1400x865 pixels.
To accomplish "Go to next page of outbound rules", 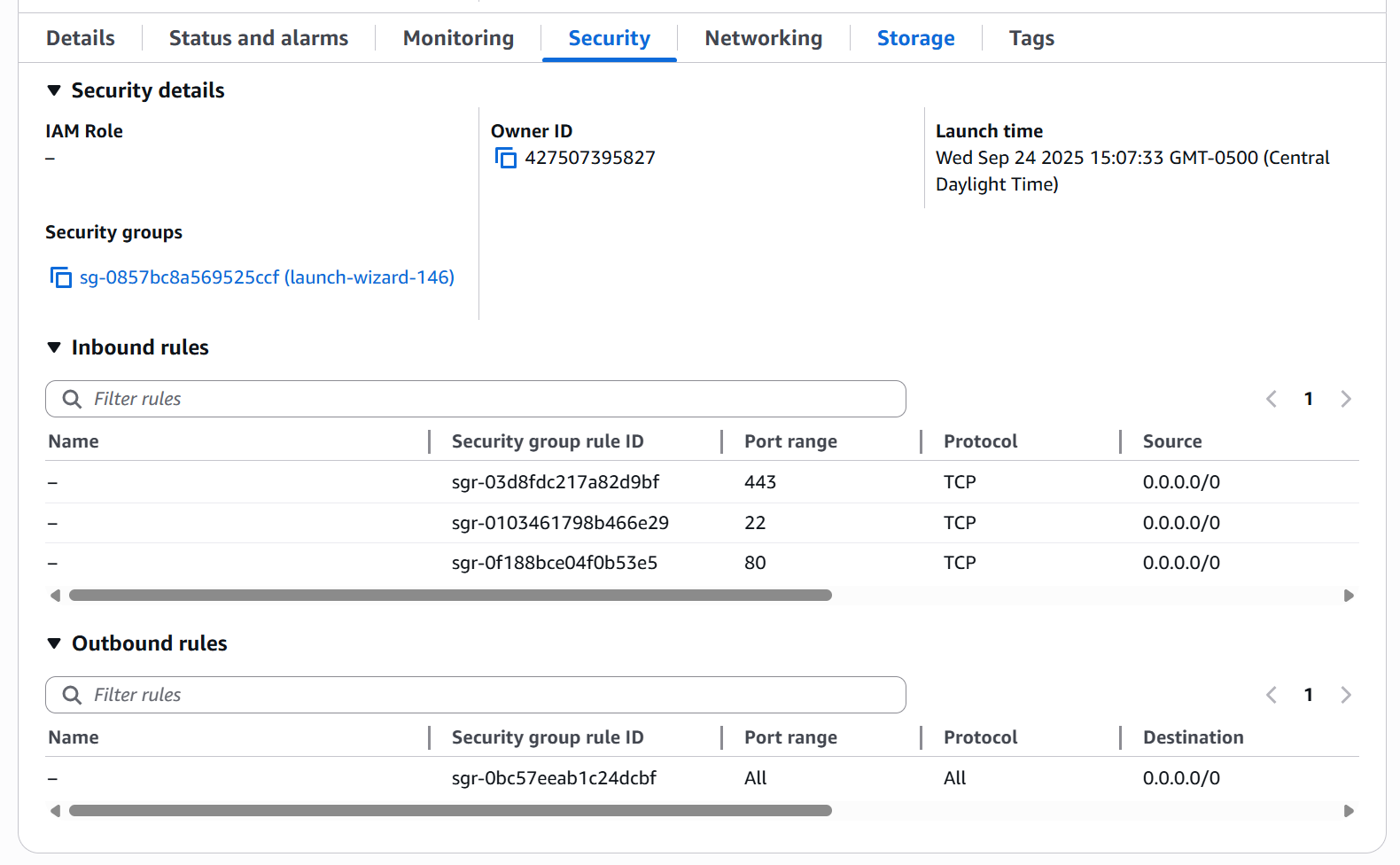I will point(1345,696).
